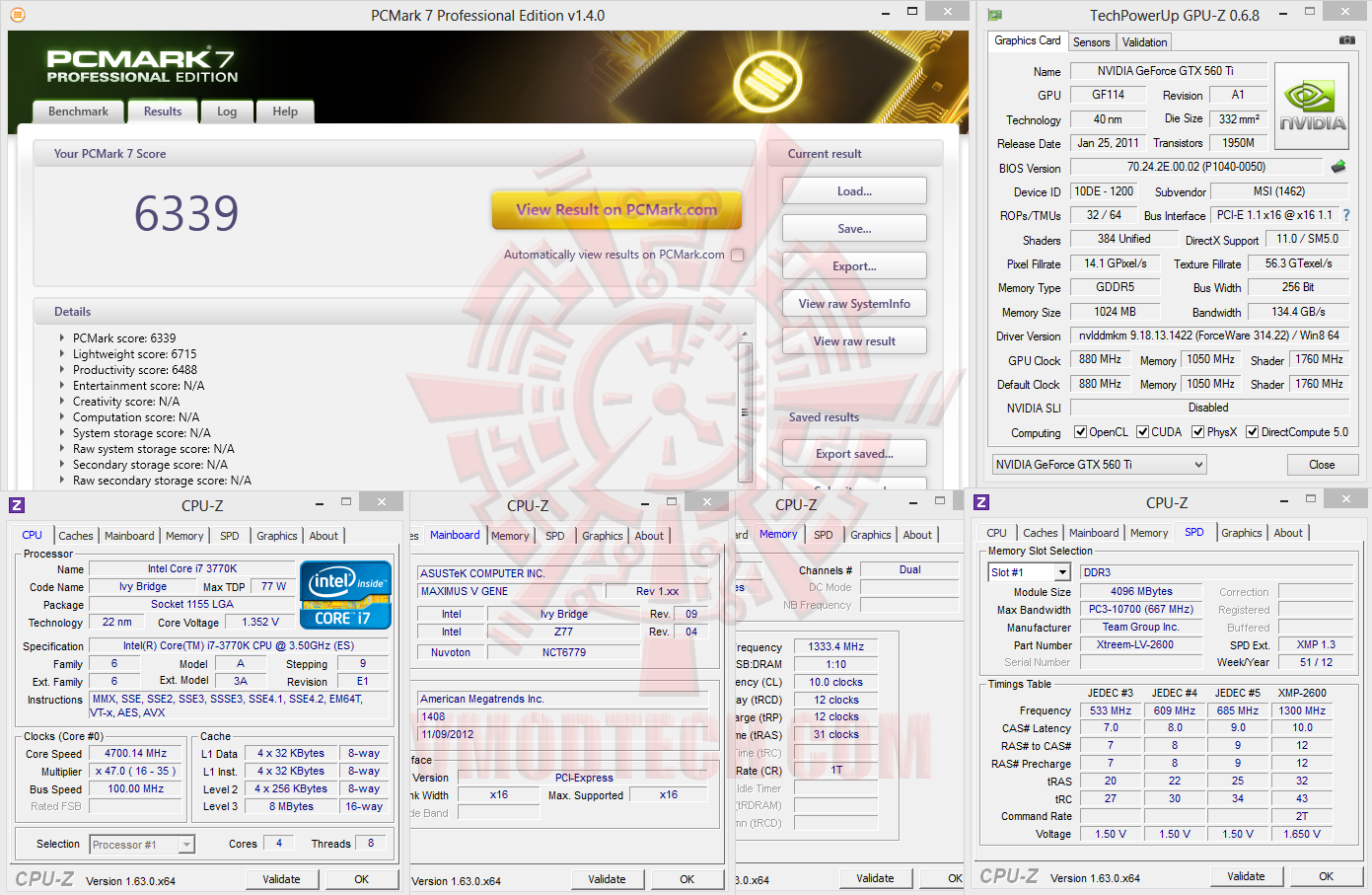The height and width of the screenshot is (895, 1372).
Task: Click the CPU-Z title icon of the SPD window
Action: click(x=981, y=502)
